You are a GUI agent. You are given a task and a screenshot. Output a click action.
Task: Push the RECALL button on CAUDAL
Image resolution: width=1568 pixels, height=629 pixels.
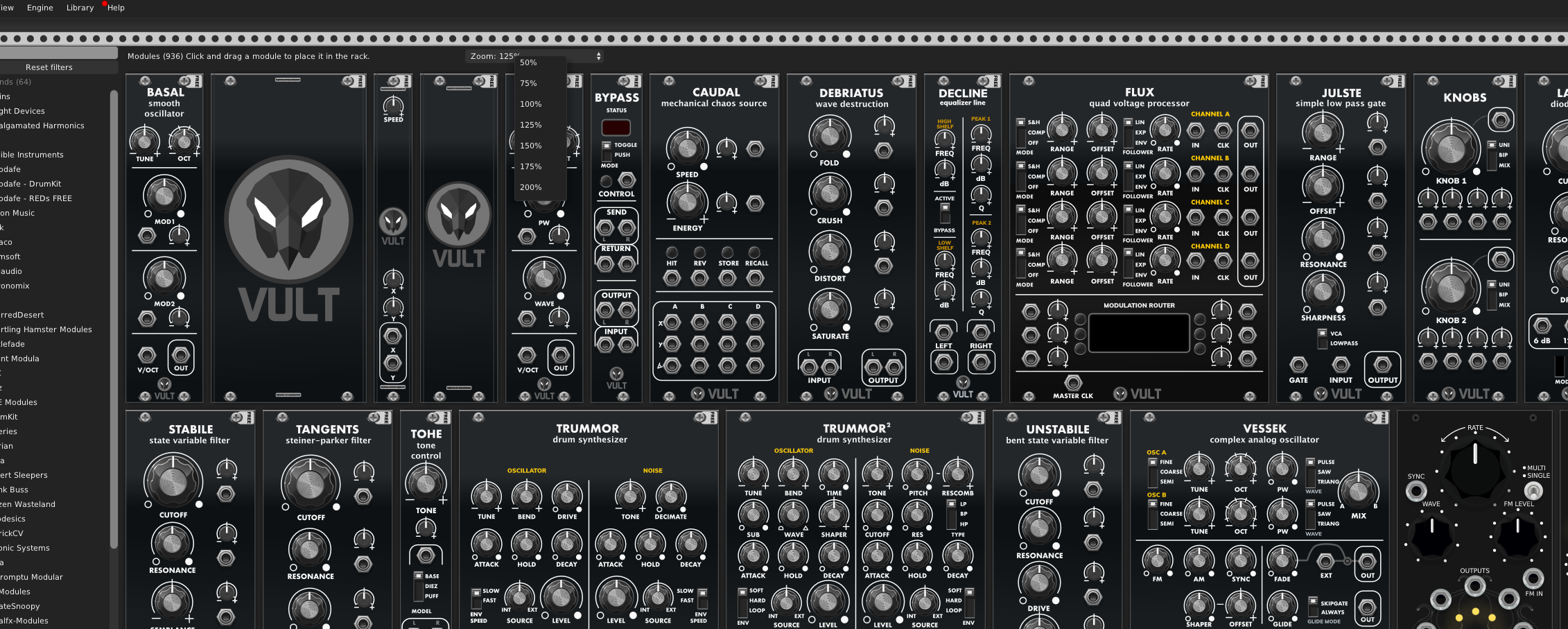click(755, 252)
